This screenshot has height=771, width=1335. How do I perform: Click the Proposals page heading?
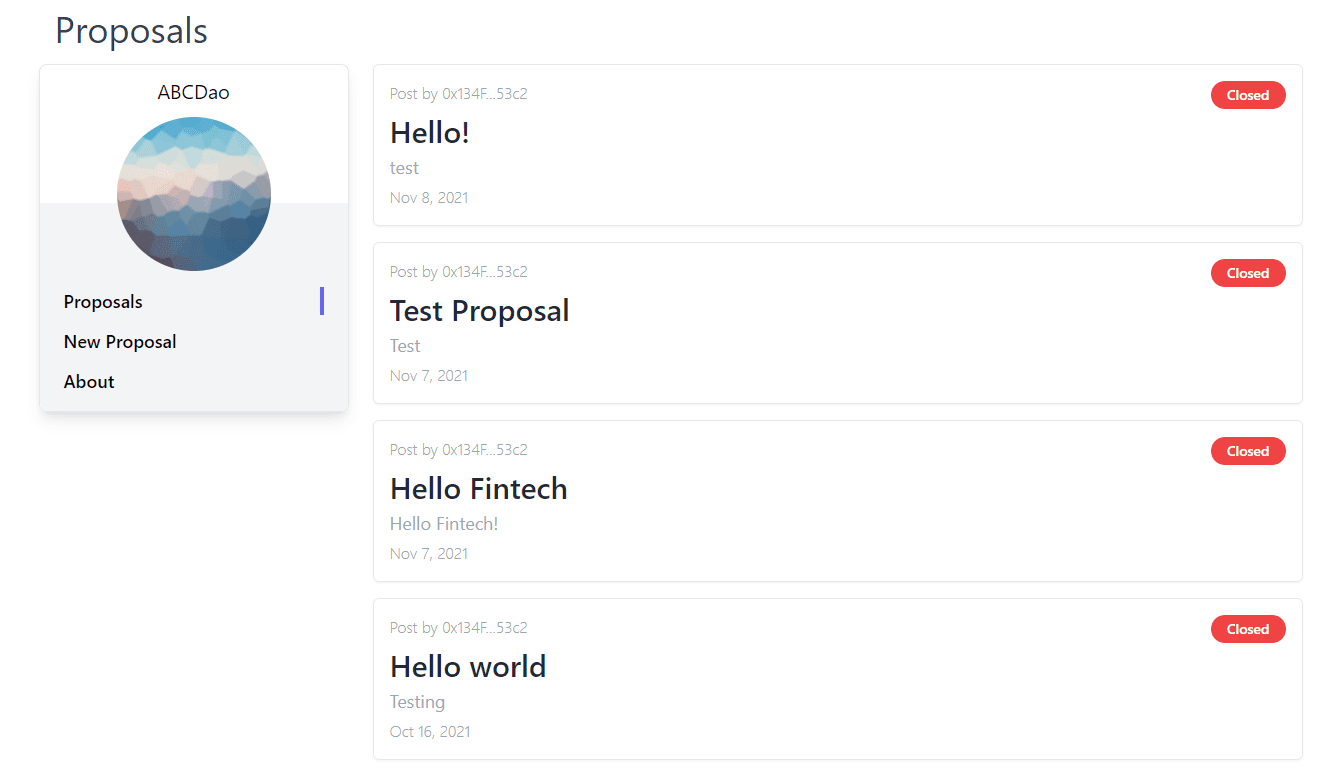[x=131, y=31]
